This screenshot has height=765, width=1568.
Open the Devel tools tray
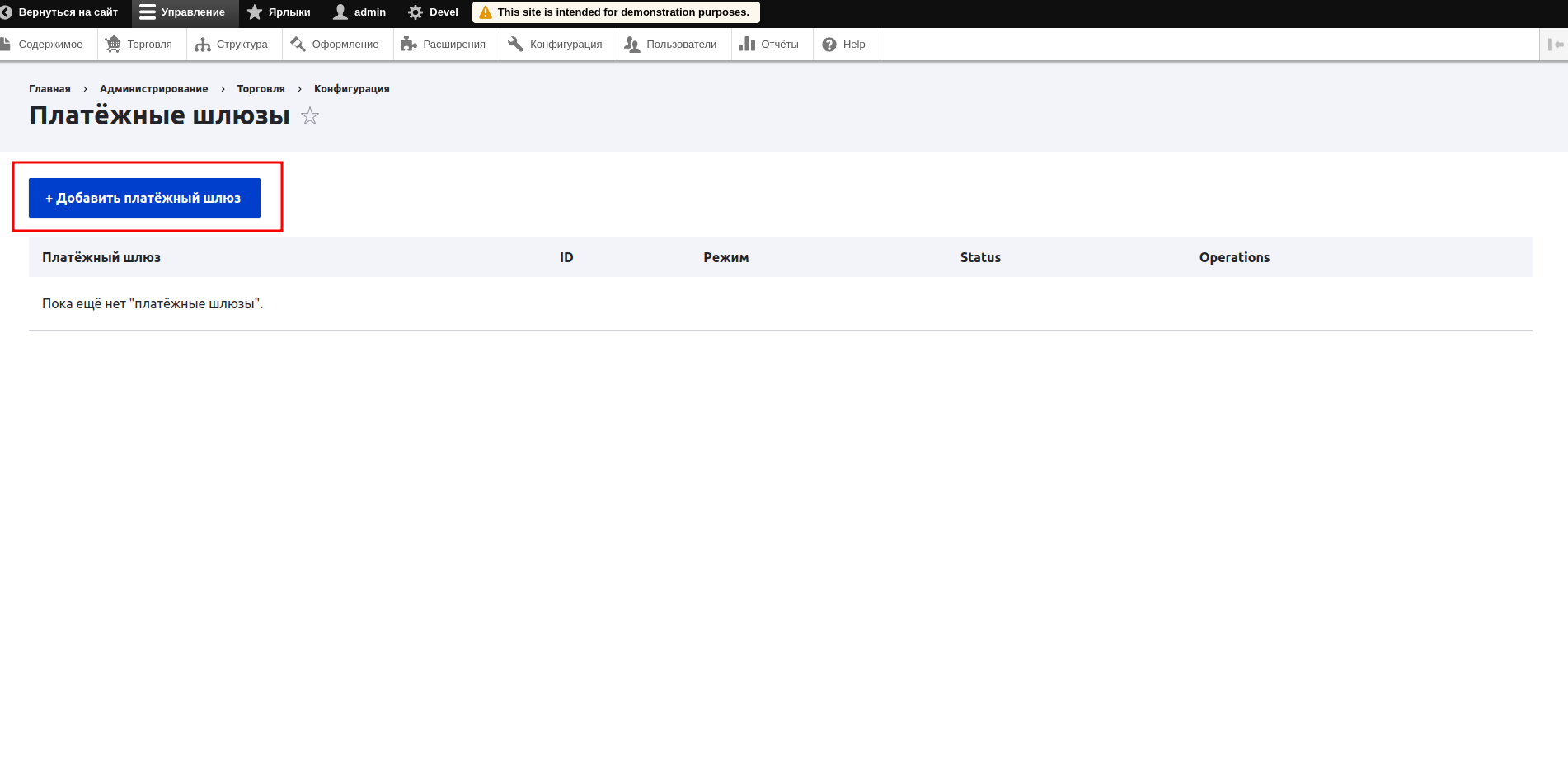(434, 12)
